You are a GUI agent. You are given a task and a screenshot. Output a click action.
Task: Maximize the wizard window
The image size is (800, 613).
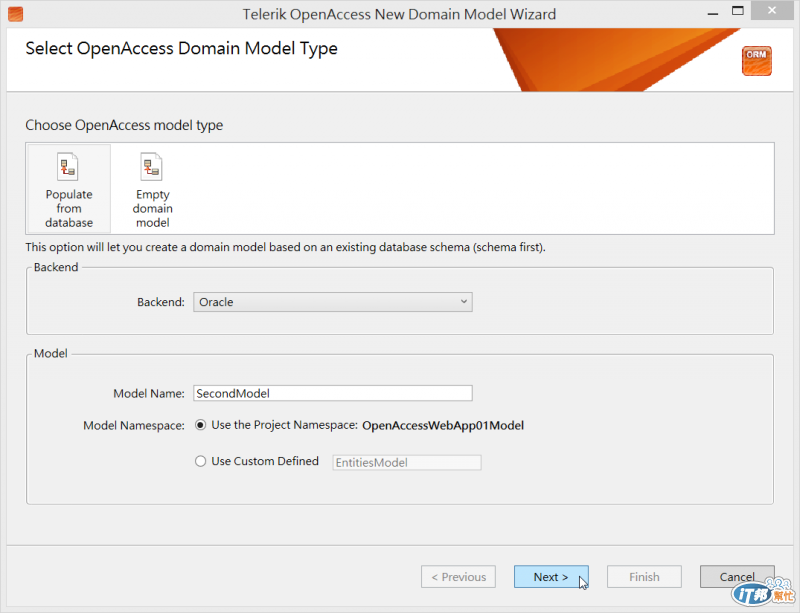click(738, 11)
